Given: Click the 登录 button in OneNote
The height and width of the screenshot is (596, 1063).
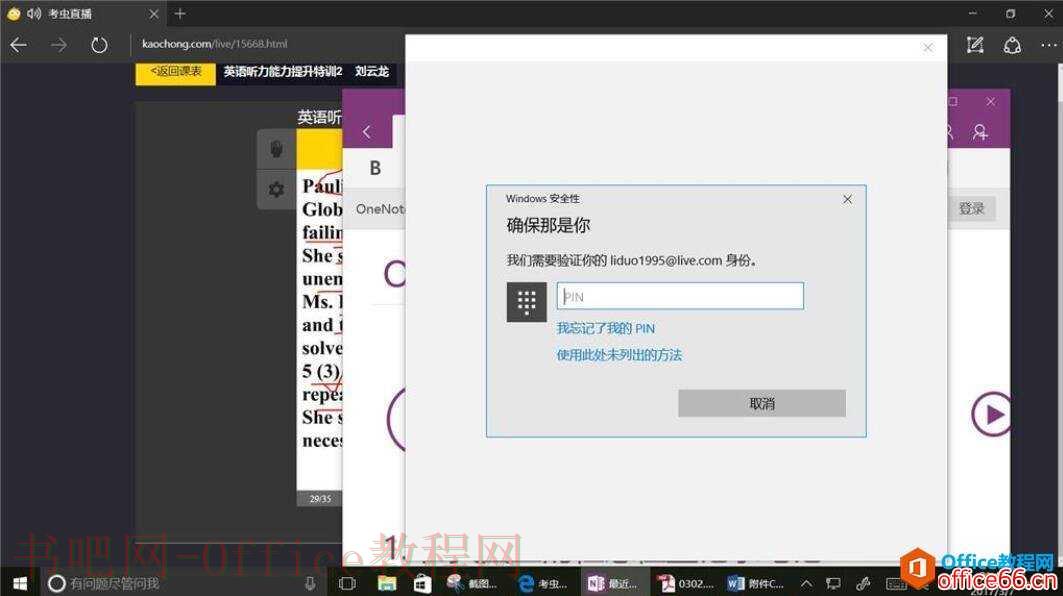Looking at the screenshot, I should pyautogui.click(x=971, y=208).
